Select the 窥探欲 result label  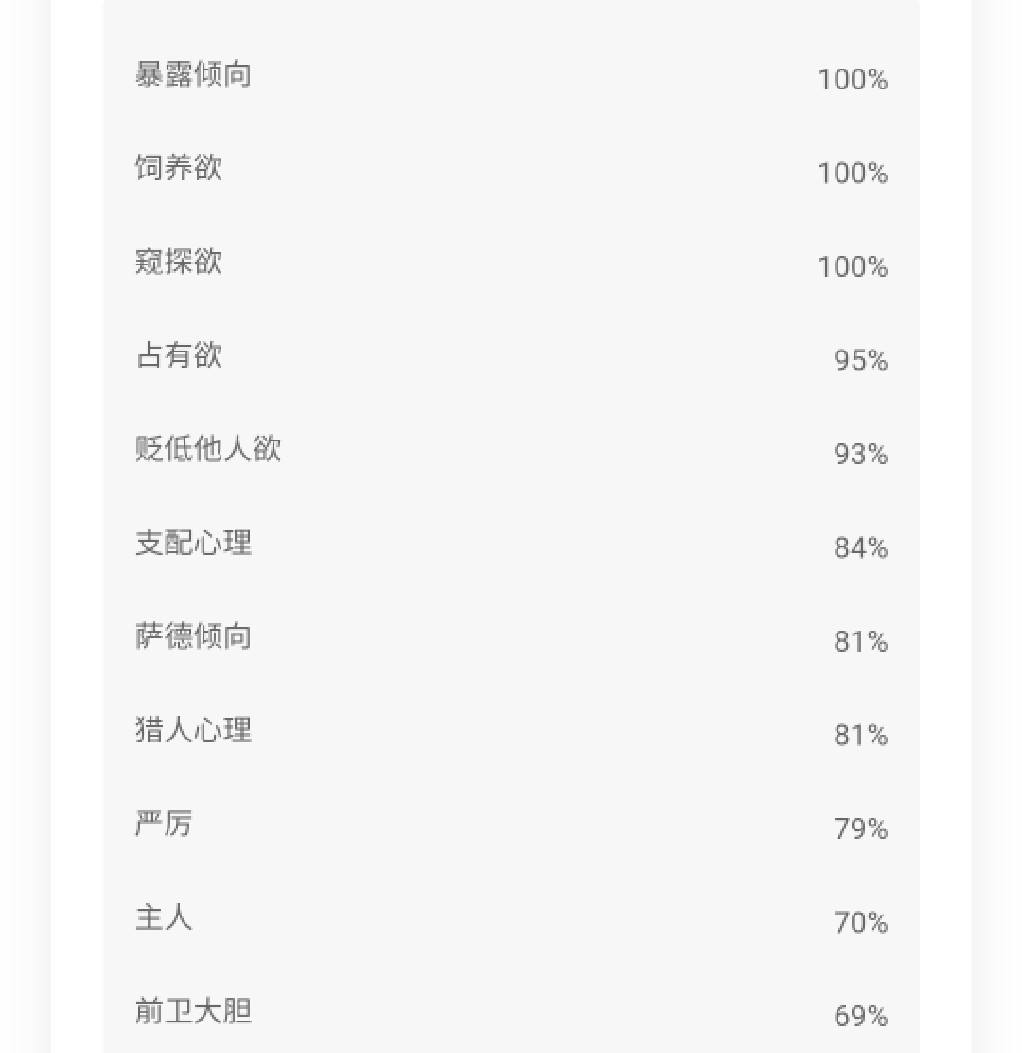[x=179, y=261]
